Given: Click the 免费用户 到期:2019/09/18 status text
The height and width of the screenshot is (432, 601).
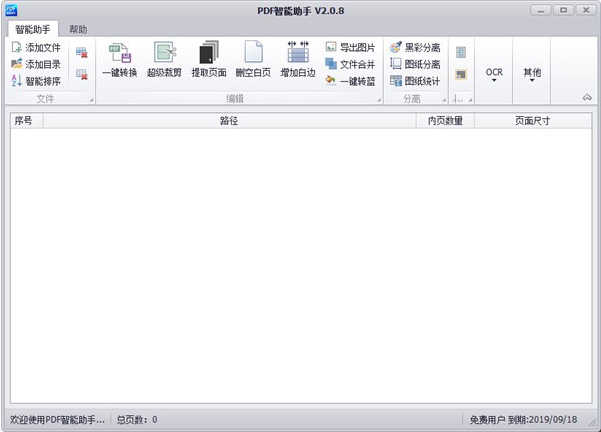Looking at the screenshot, I should (524, 420).
